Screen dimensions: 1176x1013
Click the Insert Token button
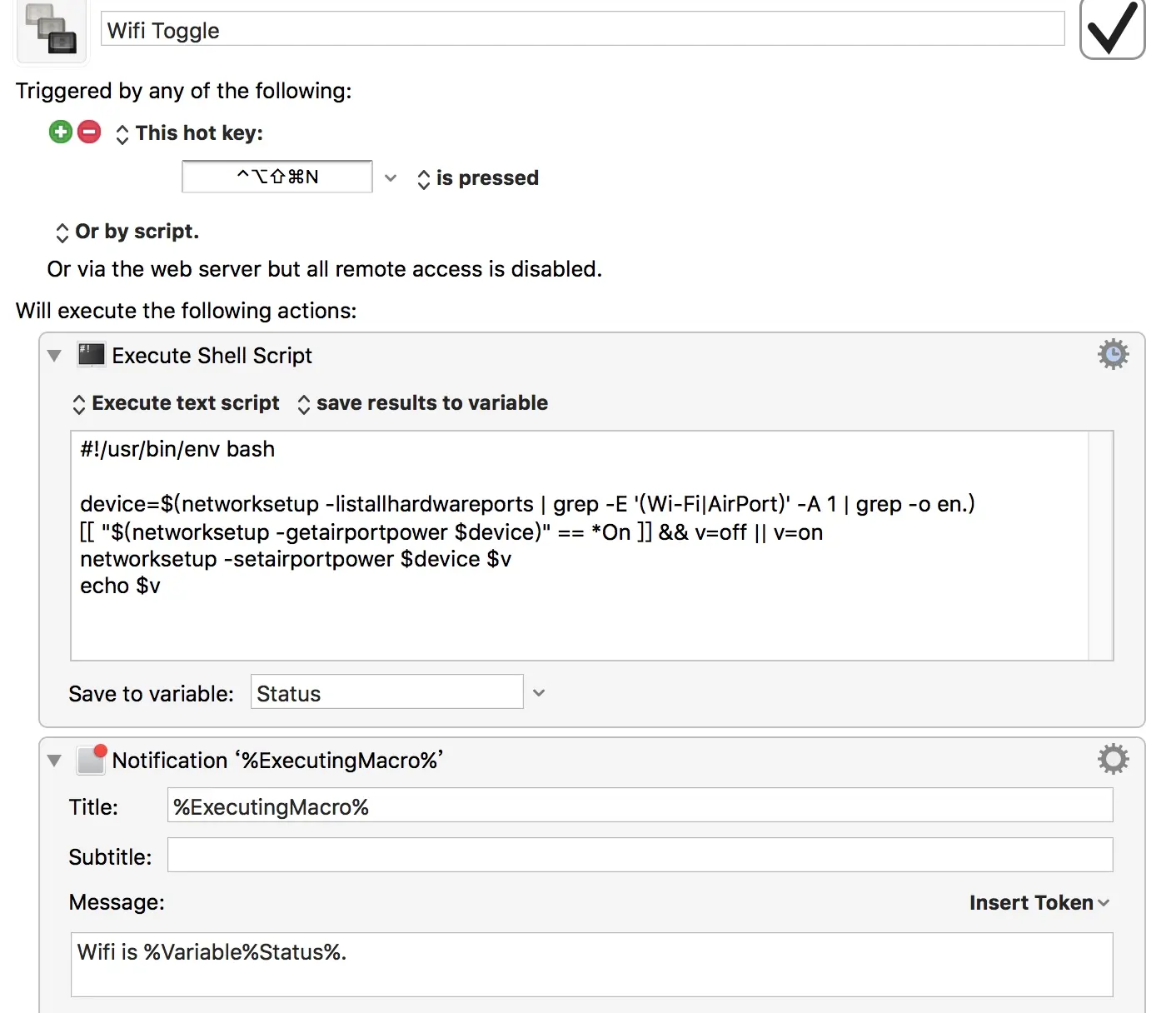coord(1039,903)
